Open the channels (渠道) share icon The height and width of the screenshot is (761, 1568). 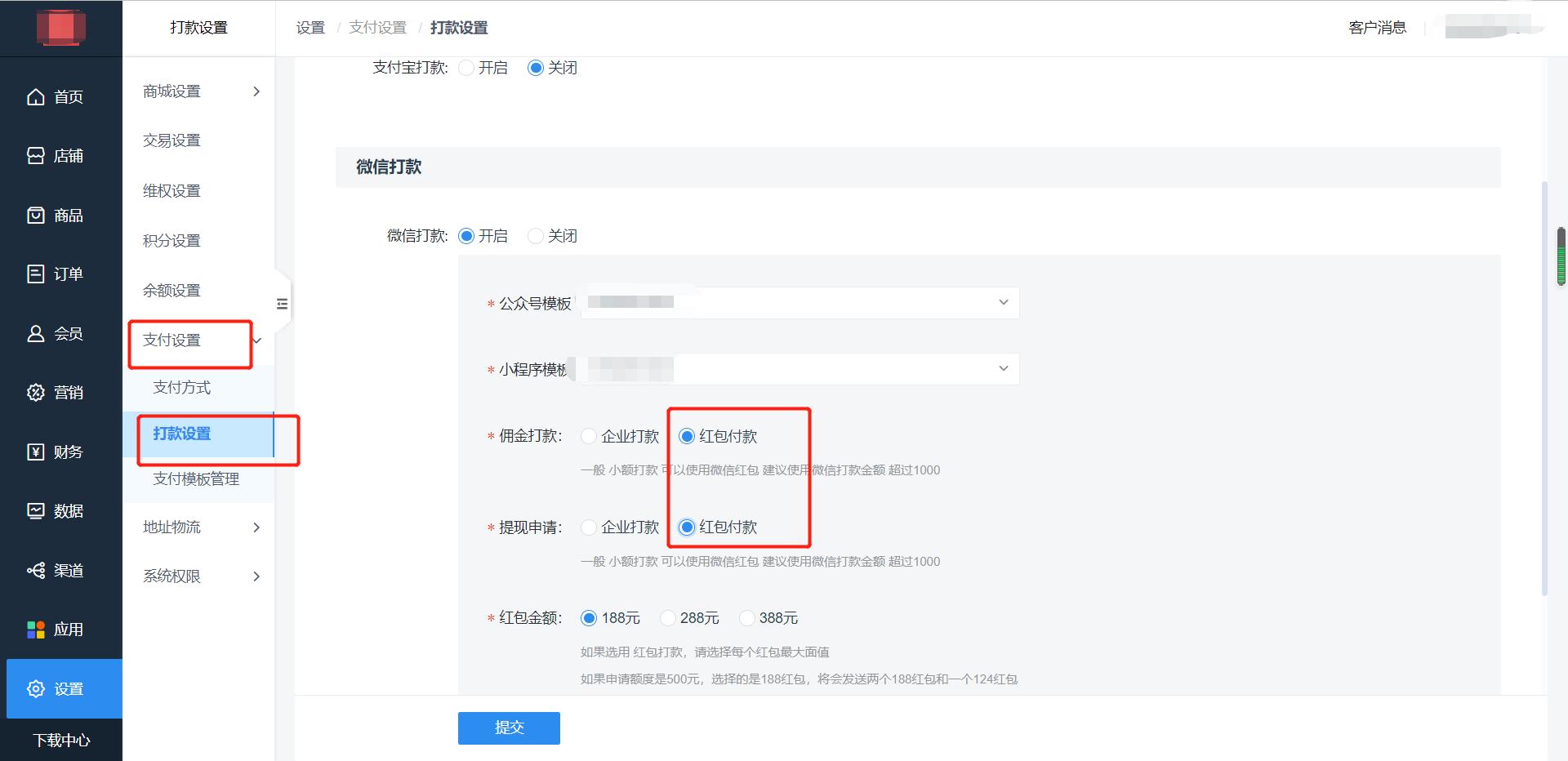point(36,571)
